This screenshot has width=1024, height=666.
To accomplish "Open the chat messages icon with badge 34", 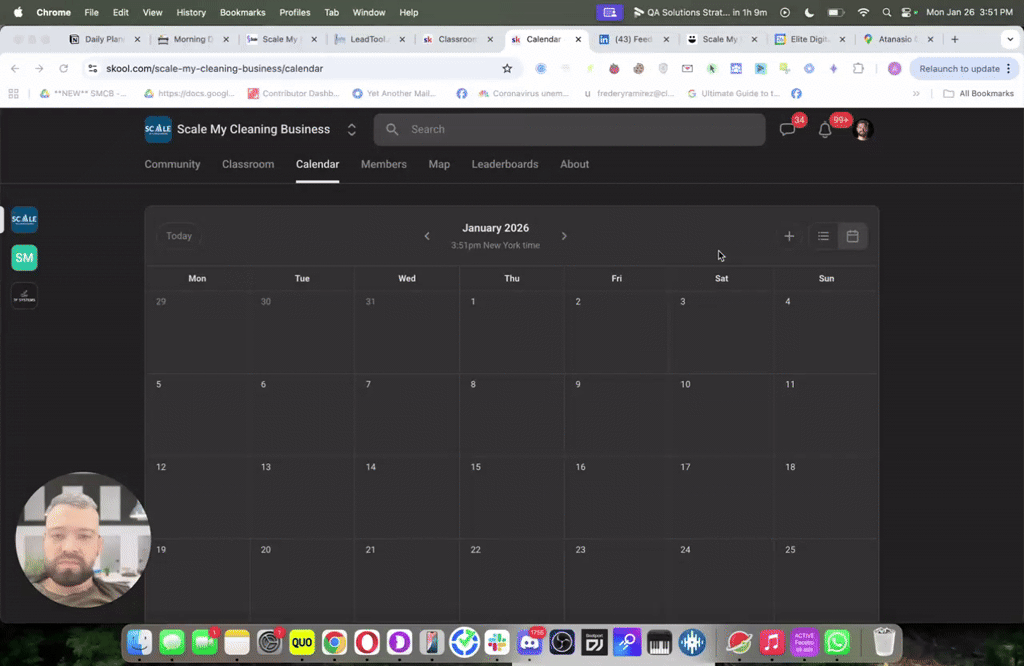I will 788,129.
